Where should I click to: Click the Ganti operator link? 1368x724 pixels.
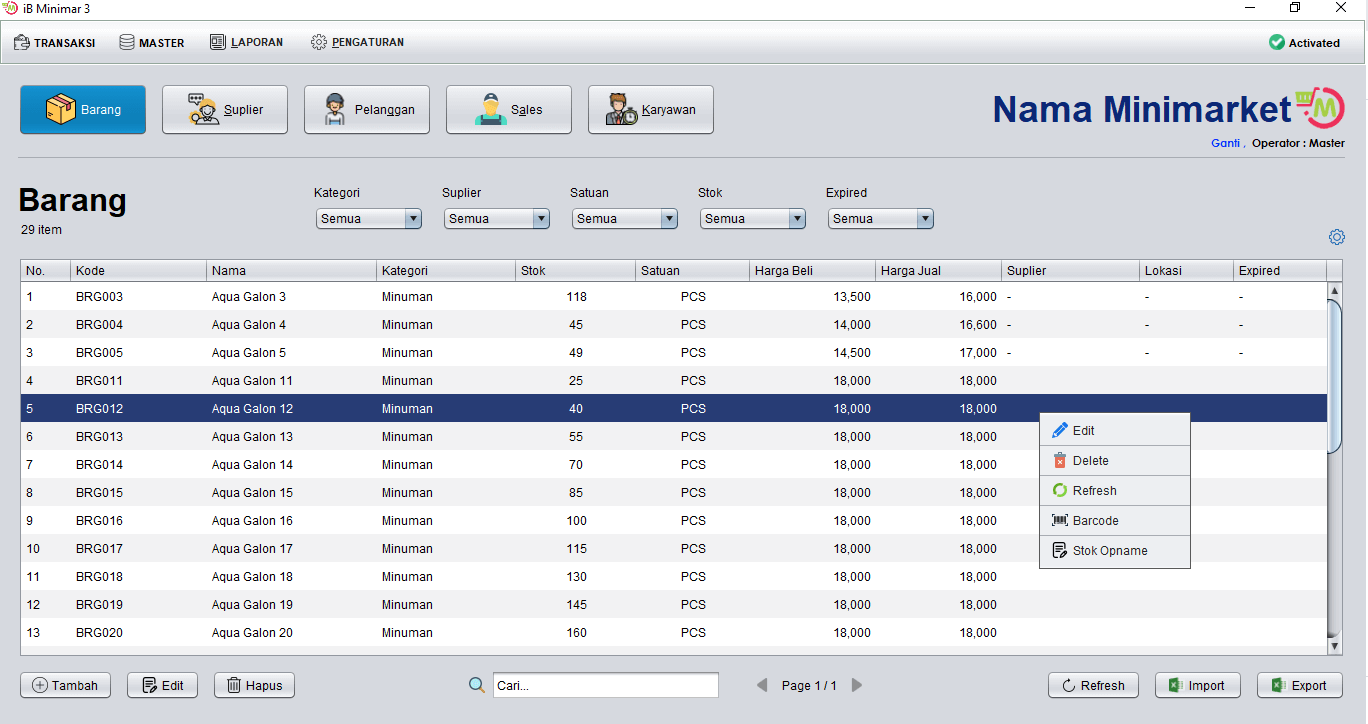[x=1225, y=143]
